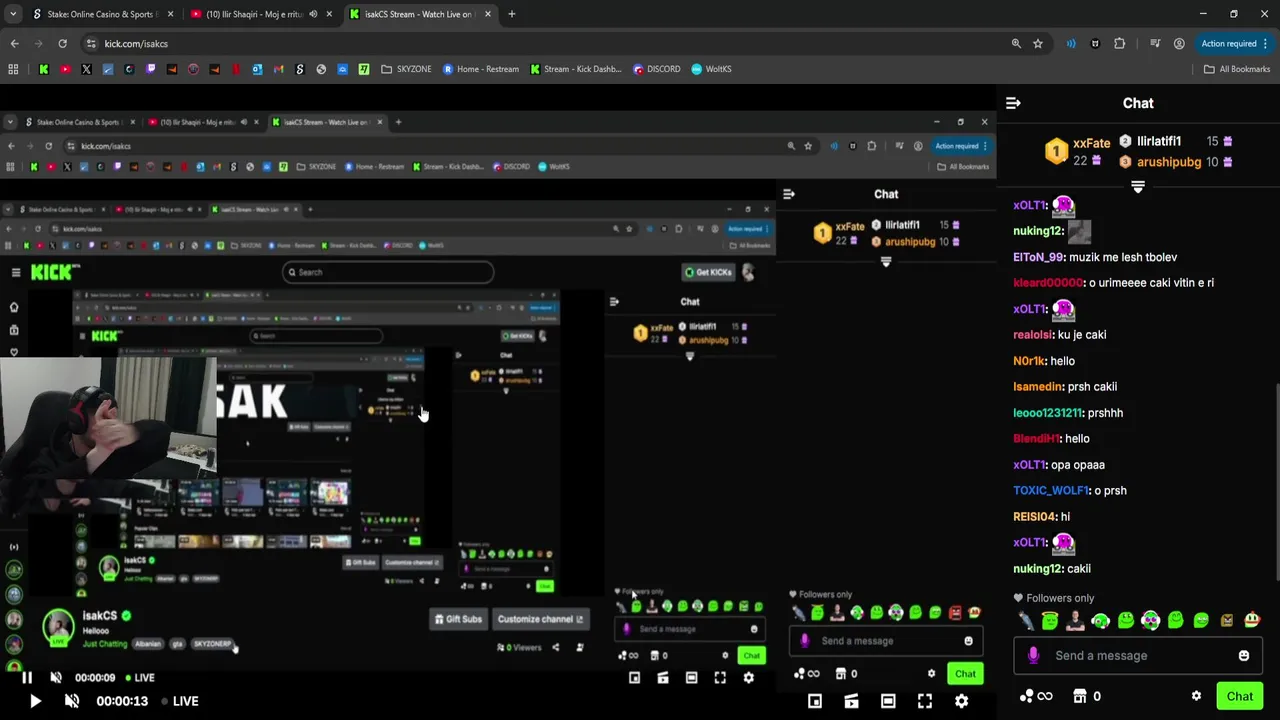The height and width of the screenshot is (720, 1280).
Task: Focus the main Send a message field
Action: coord(1138,656)
